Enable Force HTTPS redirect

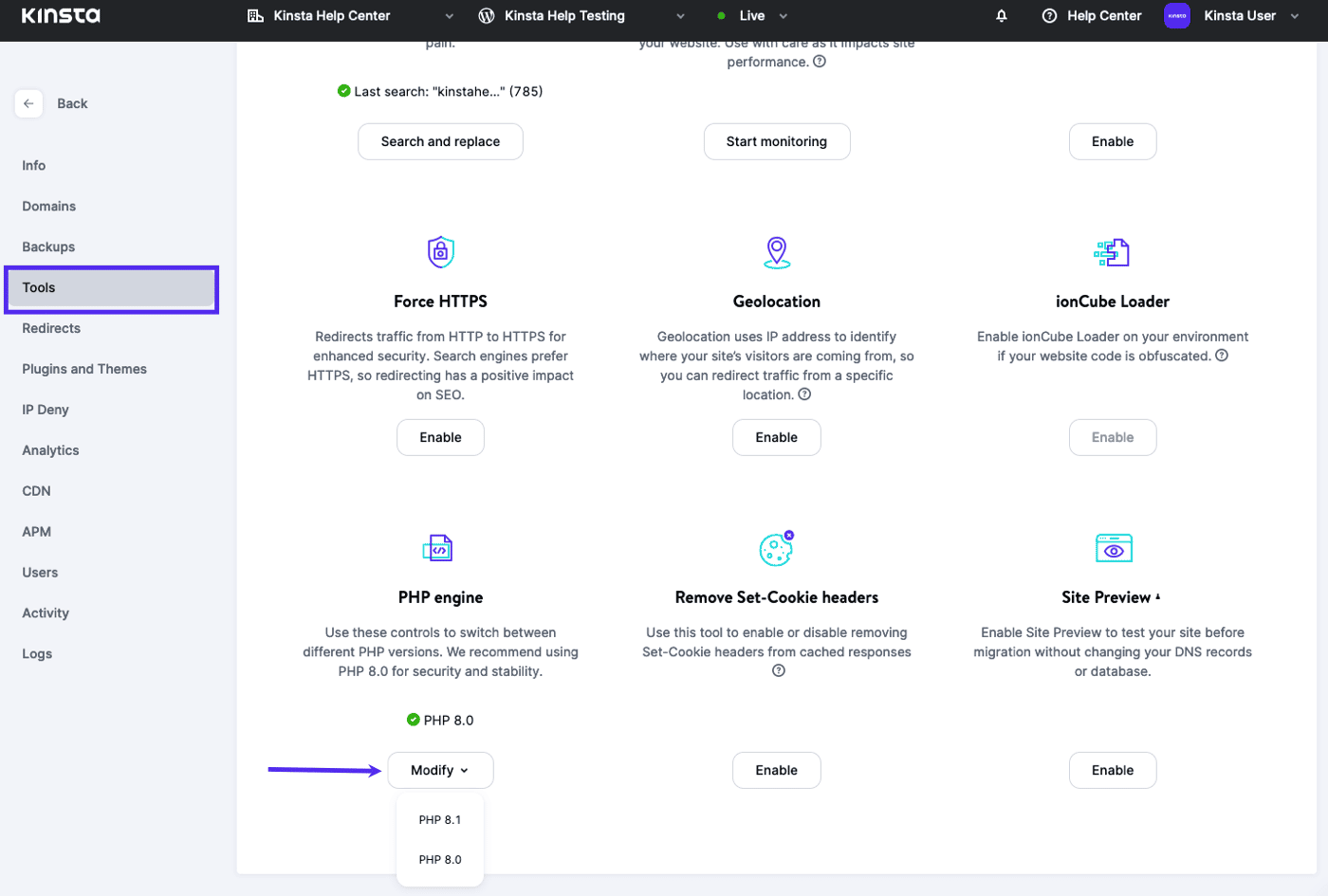(439, 437)
